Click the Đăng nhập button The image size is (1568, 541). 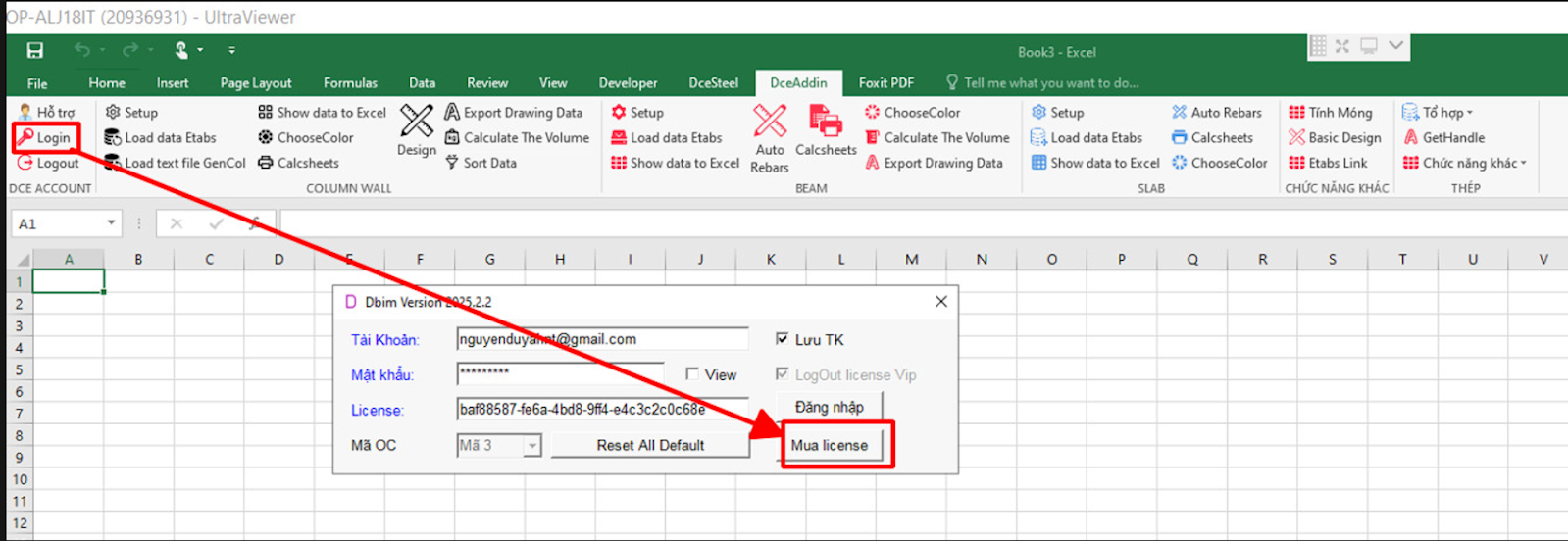click(x=830, y=407)
